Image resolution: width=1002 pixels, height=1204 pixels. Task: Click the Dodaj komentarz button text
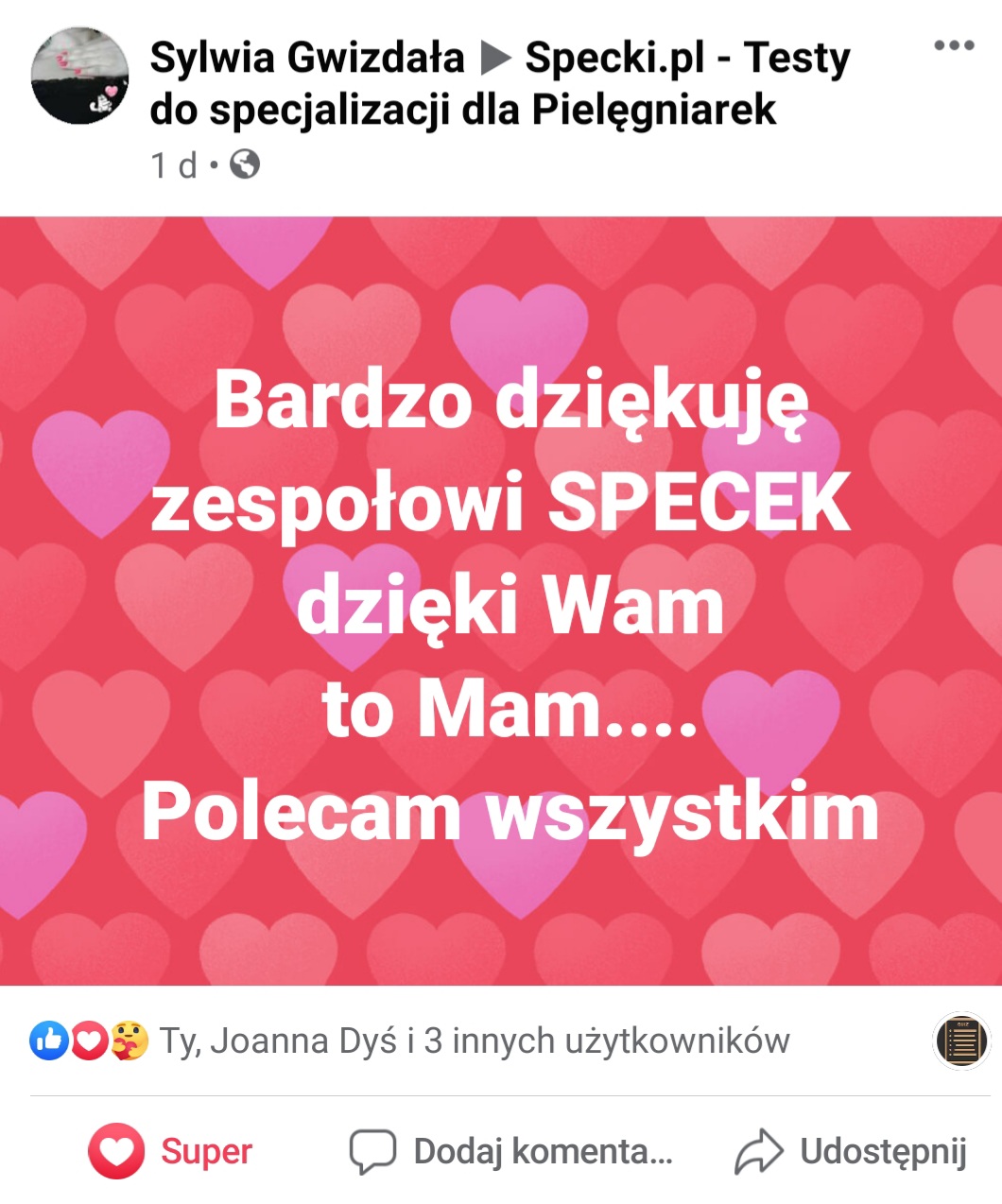click(543, 1151)
